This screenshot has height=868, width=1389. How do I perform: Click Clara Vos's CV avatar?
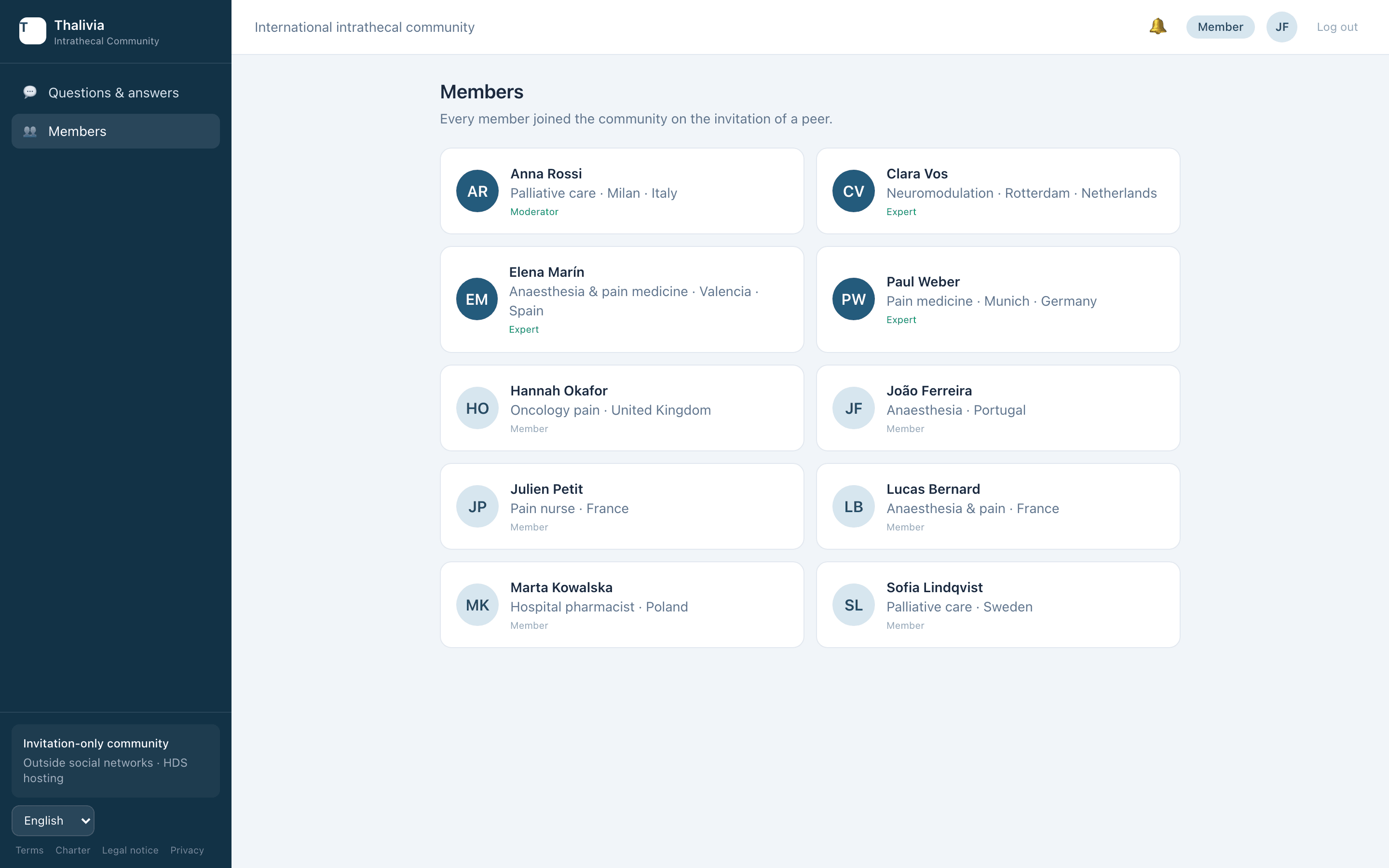click(853, 191)
